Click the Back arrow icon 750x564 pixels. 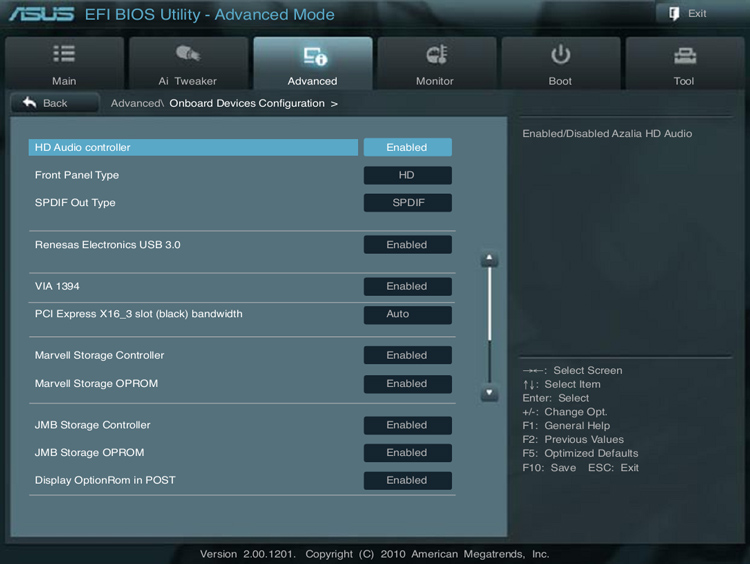[x=30, y=102]
